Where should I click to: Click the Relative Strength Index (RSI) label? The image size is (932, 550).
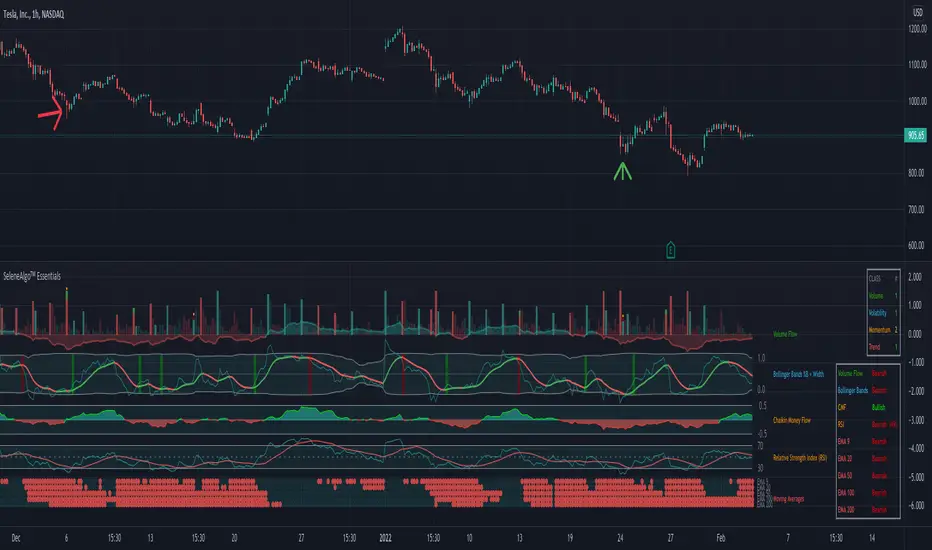(x=799, y=458)
